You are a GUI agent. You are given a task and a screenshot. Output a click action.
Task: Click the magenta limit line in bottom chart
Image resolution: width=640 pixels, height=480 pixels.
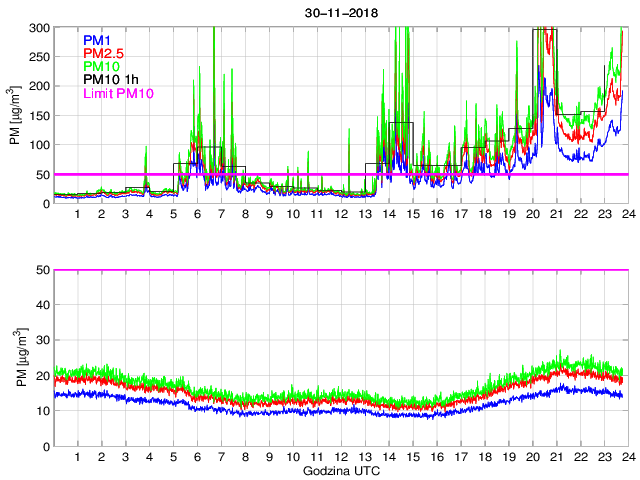coord(340,270)
